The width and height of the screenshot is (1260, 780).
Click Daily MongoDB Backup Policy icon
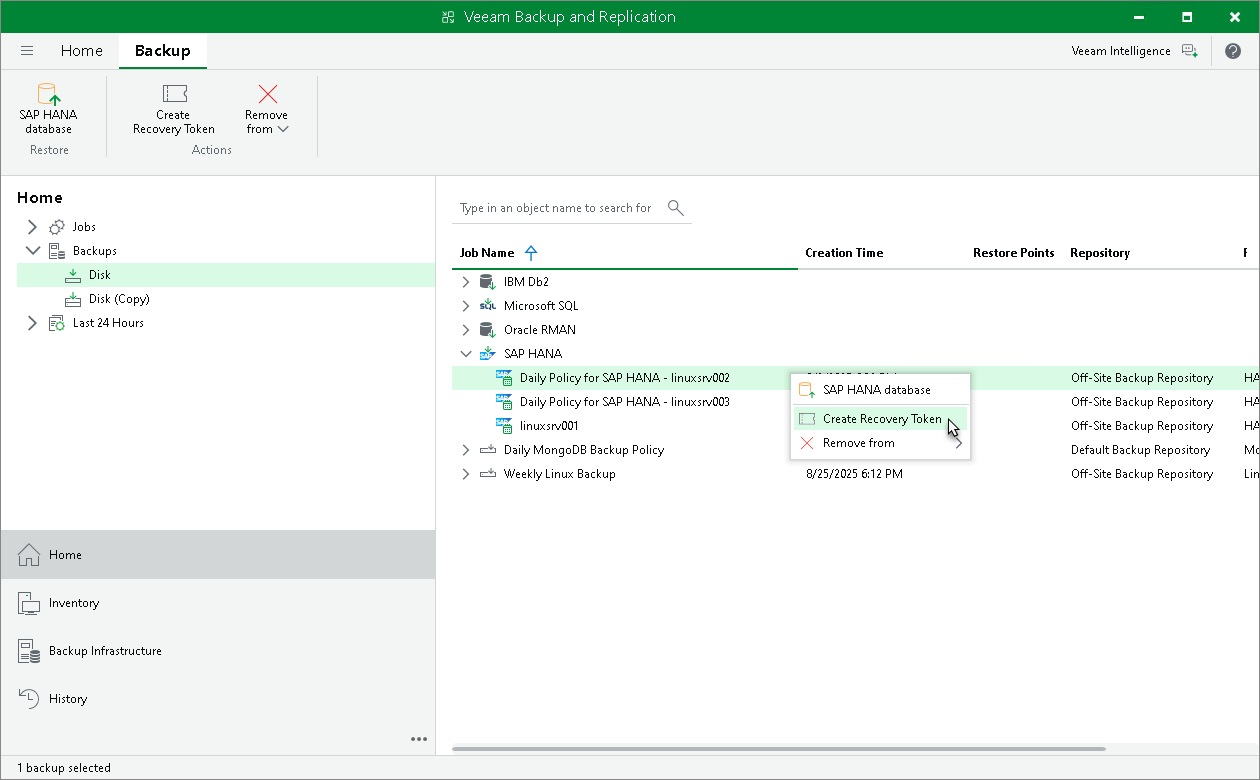click(488, 450)
